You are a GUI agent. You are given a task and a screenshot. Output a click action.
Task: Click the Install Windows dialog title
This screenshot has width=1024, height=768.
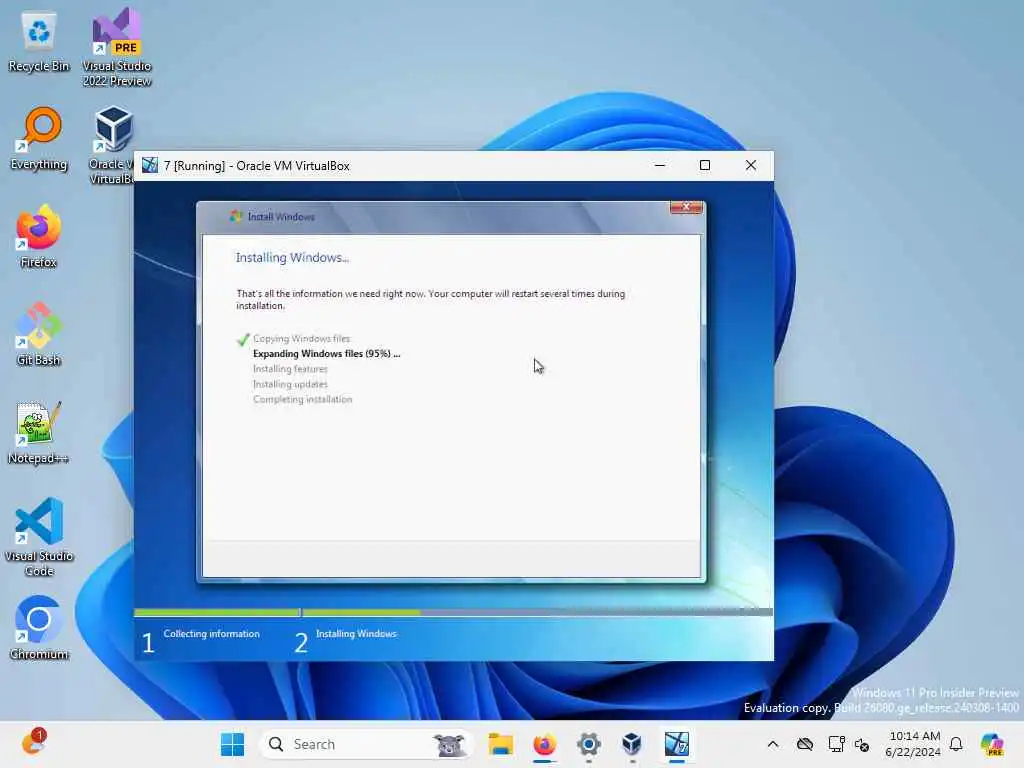coord(281,217)
